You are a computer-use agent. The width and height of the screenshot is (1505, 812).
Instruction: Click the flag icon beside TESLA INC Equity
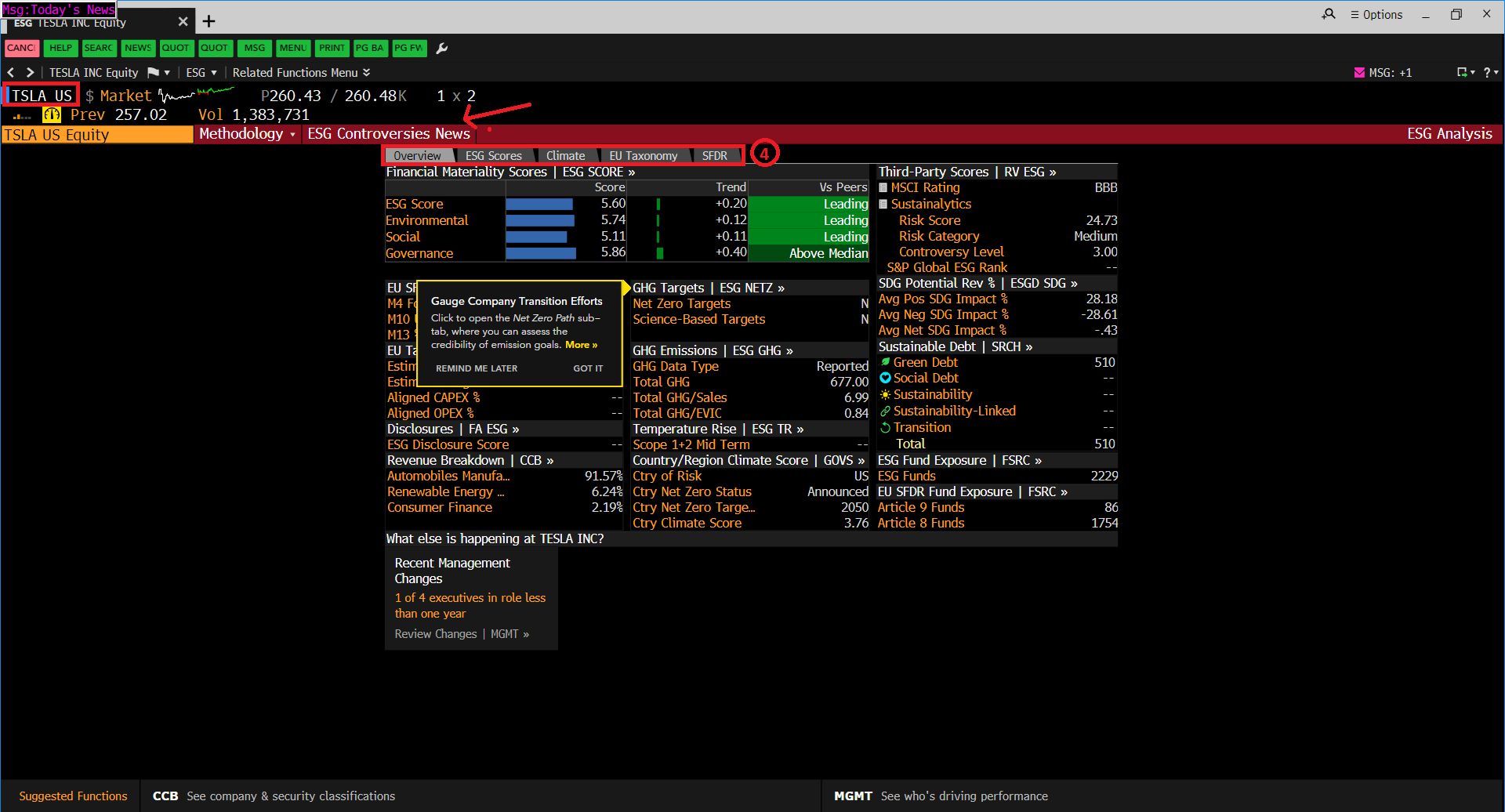click(153, 73)
